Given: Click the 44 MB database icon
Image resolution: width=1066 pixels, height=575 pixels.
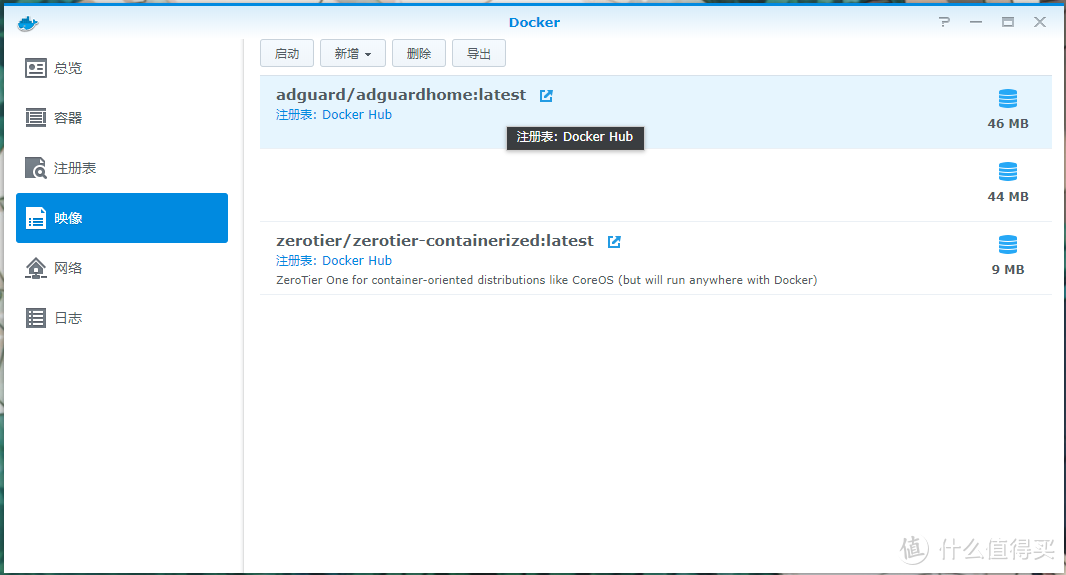Looking at the screenshot, I should click(x=1008, y=171).
